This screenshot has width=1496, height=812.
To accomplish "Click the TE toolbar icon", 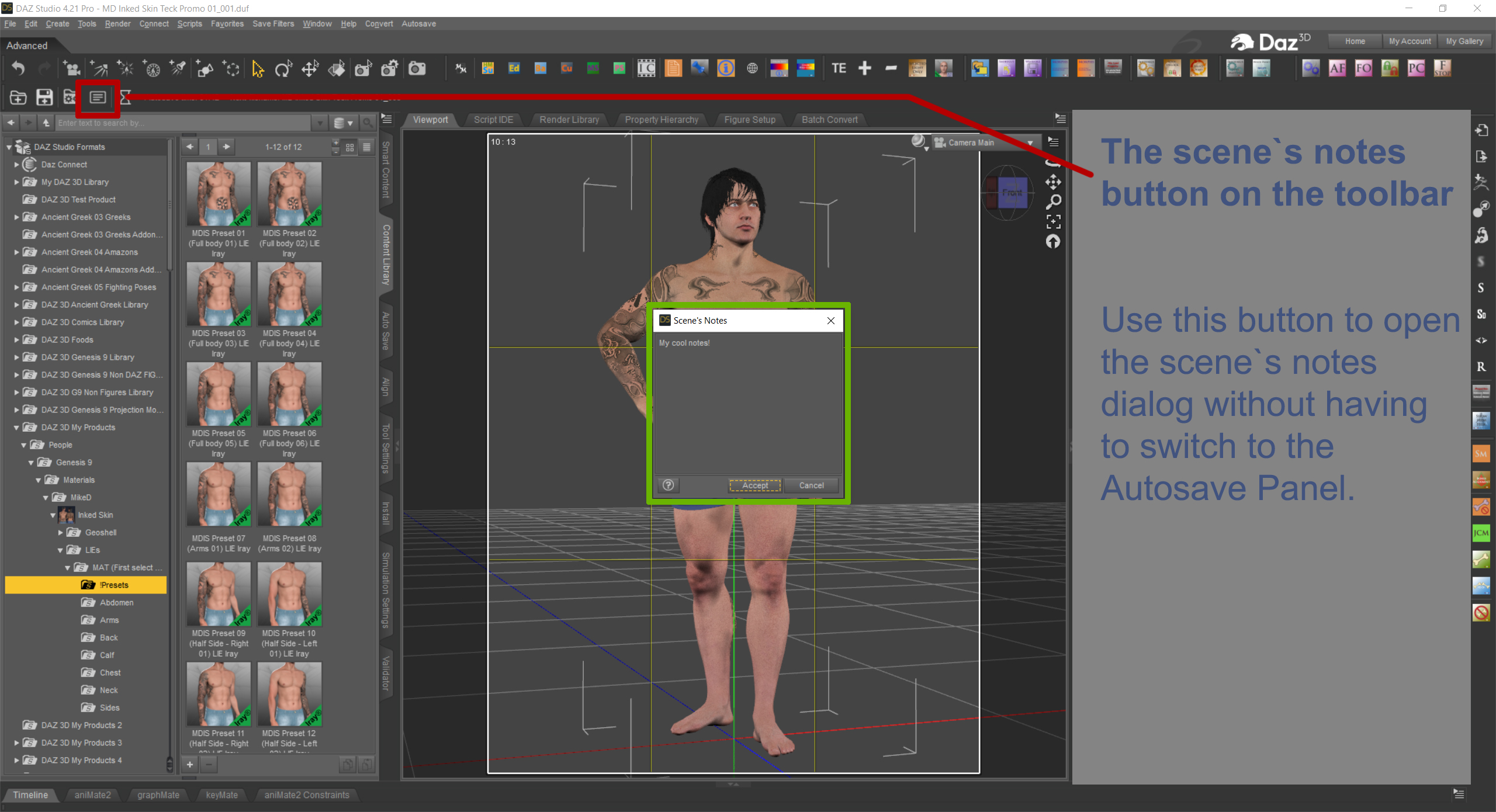I will (x=839, y=68).
